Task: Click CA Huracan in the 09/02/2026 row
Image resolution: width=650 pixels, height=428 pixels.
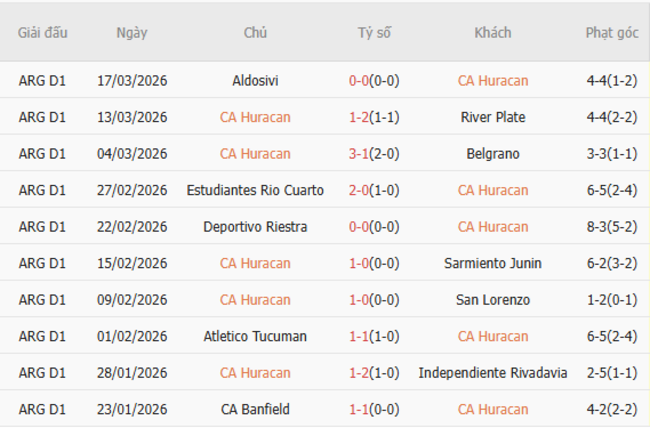Action: (255, 300)
